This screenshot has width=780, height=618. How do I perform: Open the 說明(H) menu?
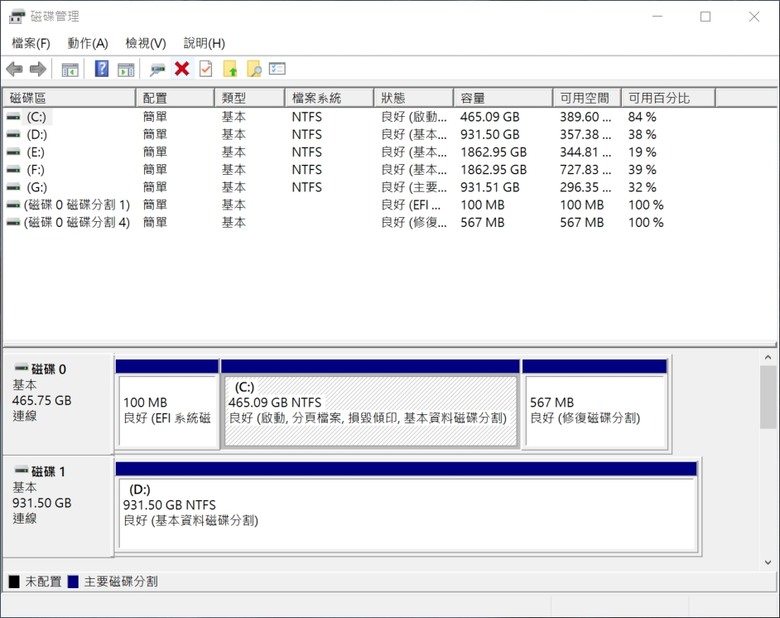(x=204, y=43)
